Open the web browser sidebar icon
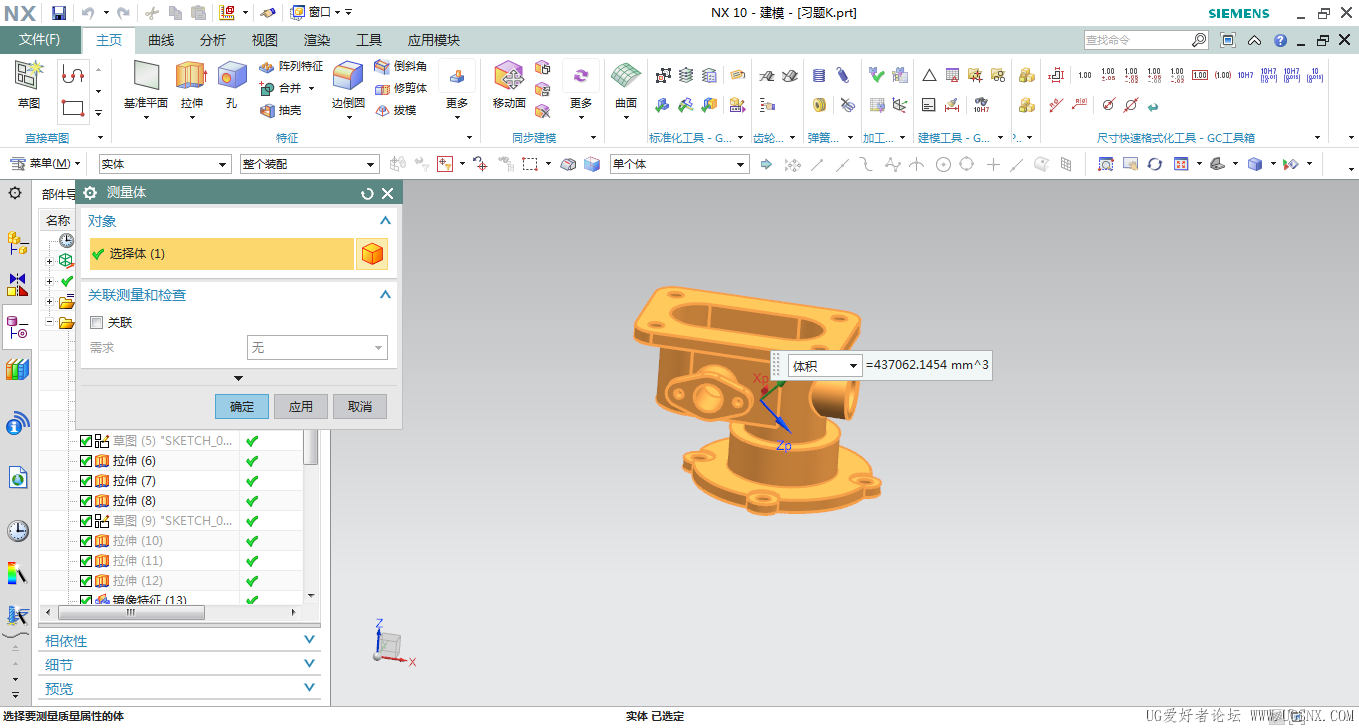1359x728 pixels. pyautogui.click(x=17, y=478)
